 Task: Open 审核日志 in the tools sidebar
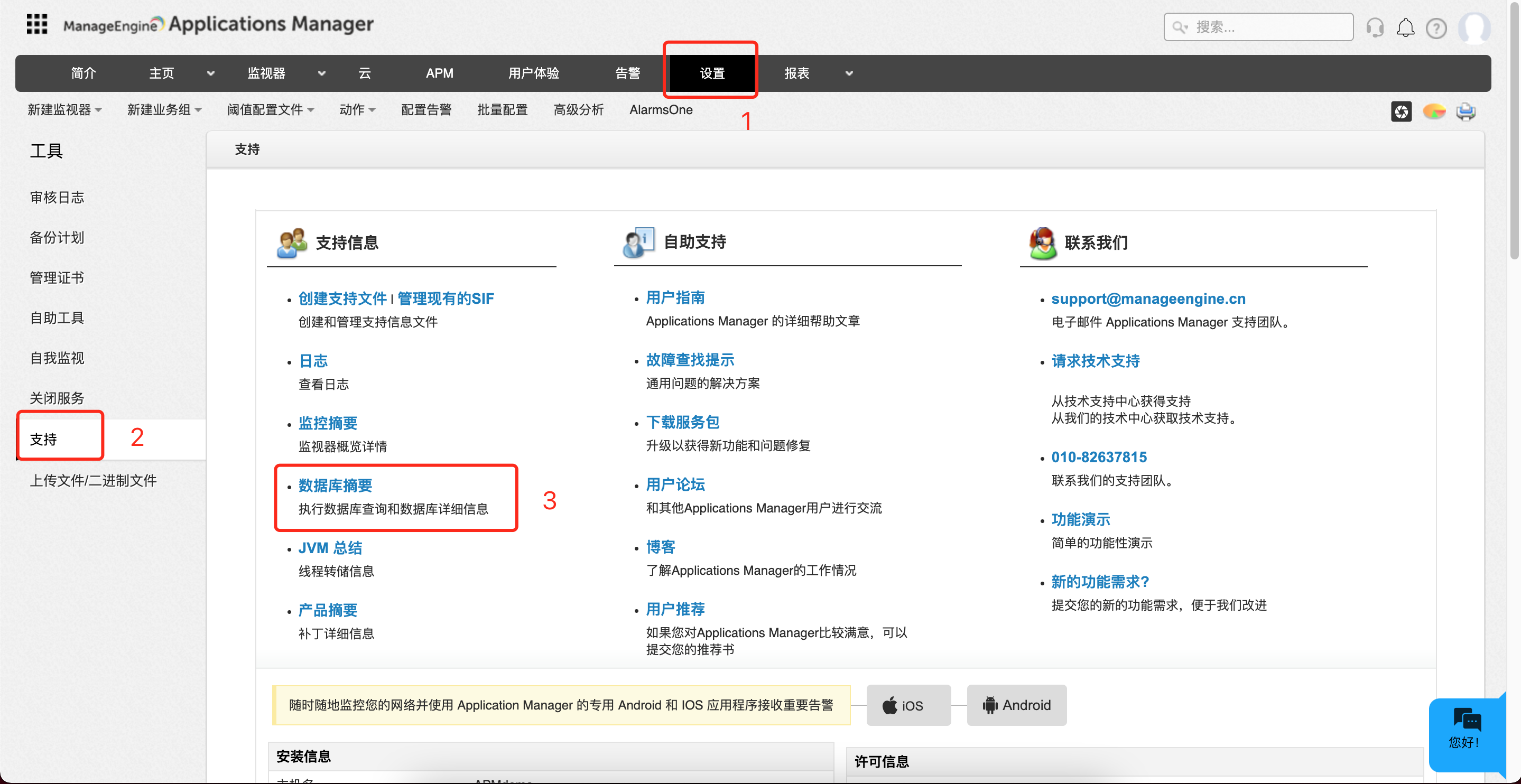click(x=57, y=197)
